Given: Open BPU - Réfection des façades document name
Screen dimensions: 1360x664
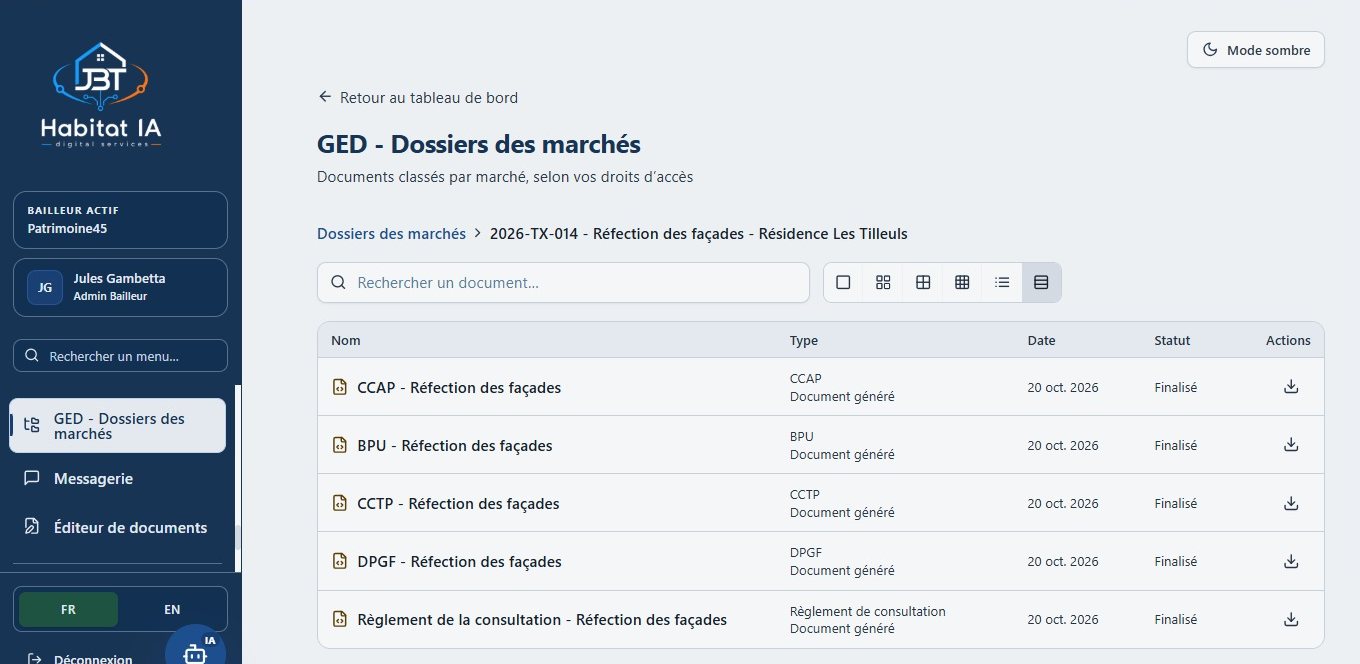Looking at the screenshot, I should pos(455,445).
